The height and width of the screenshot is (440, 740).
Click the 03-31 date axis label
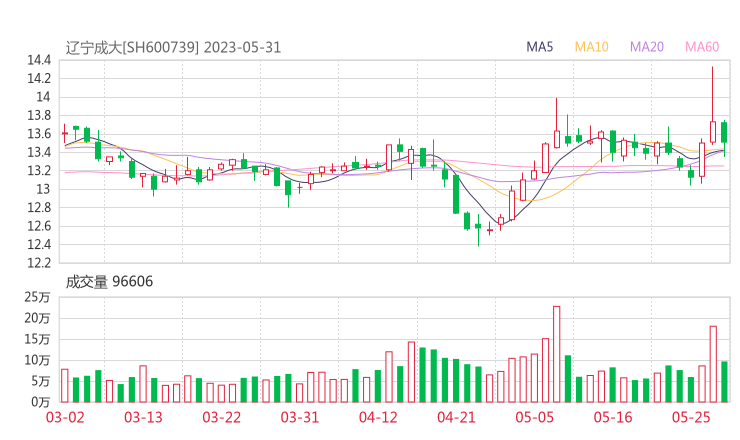pyautogui.click(x=300, y=417)
